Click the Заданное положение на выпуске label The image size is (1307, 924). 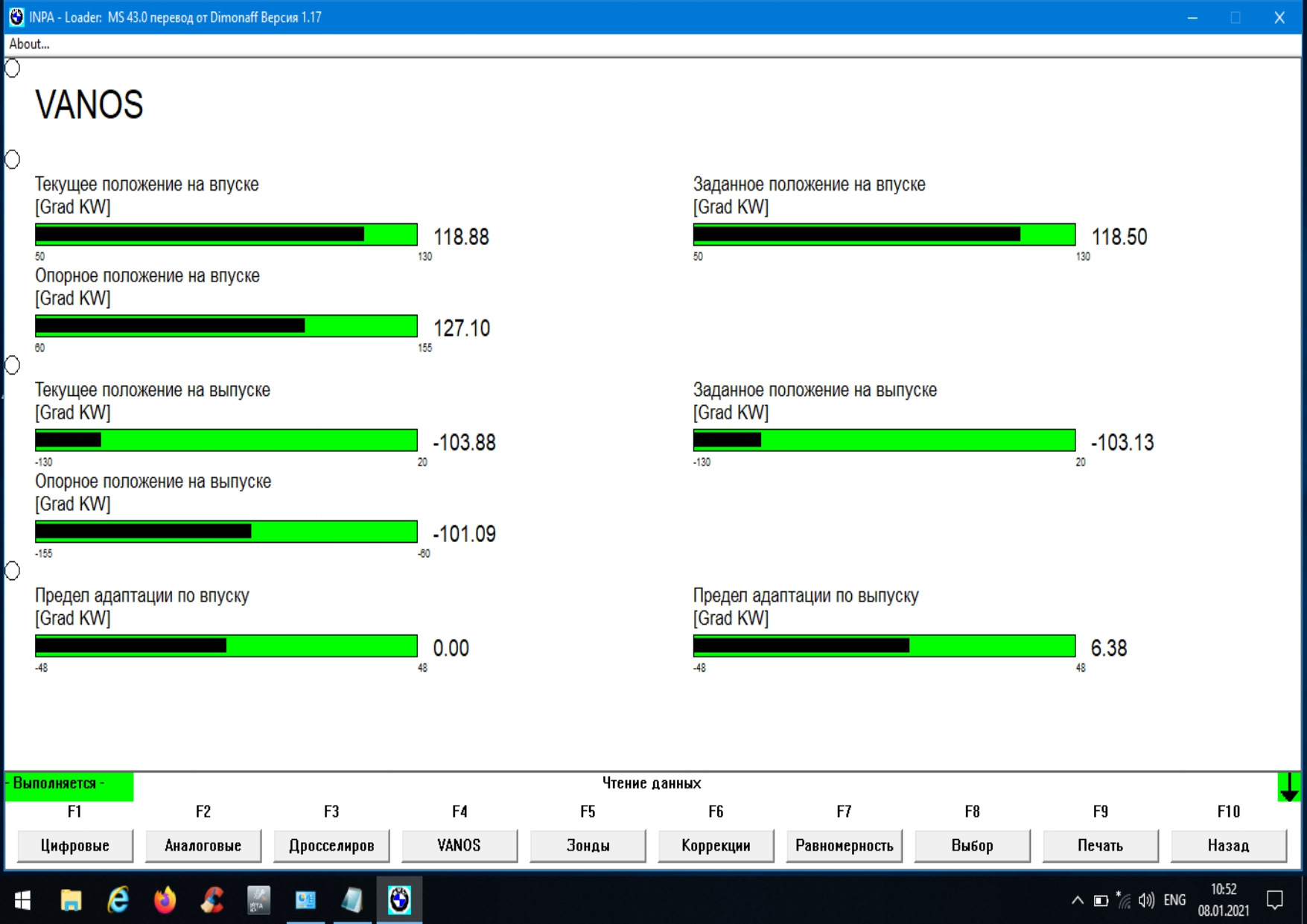[815, 390]
